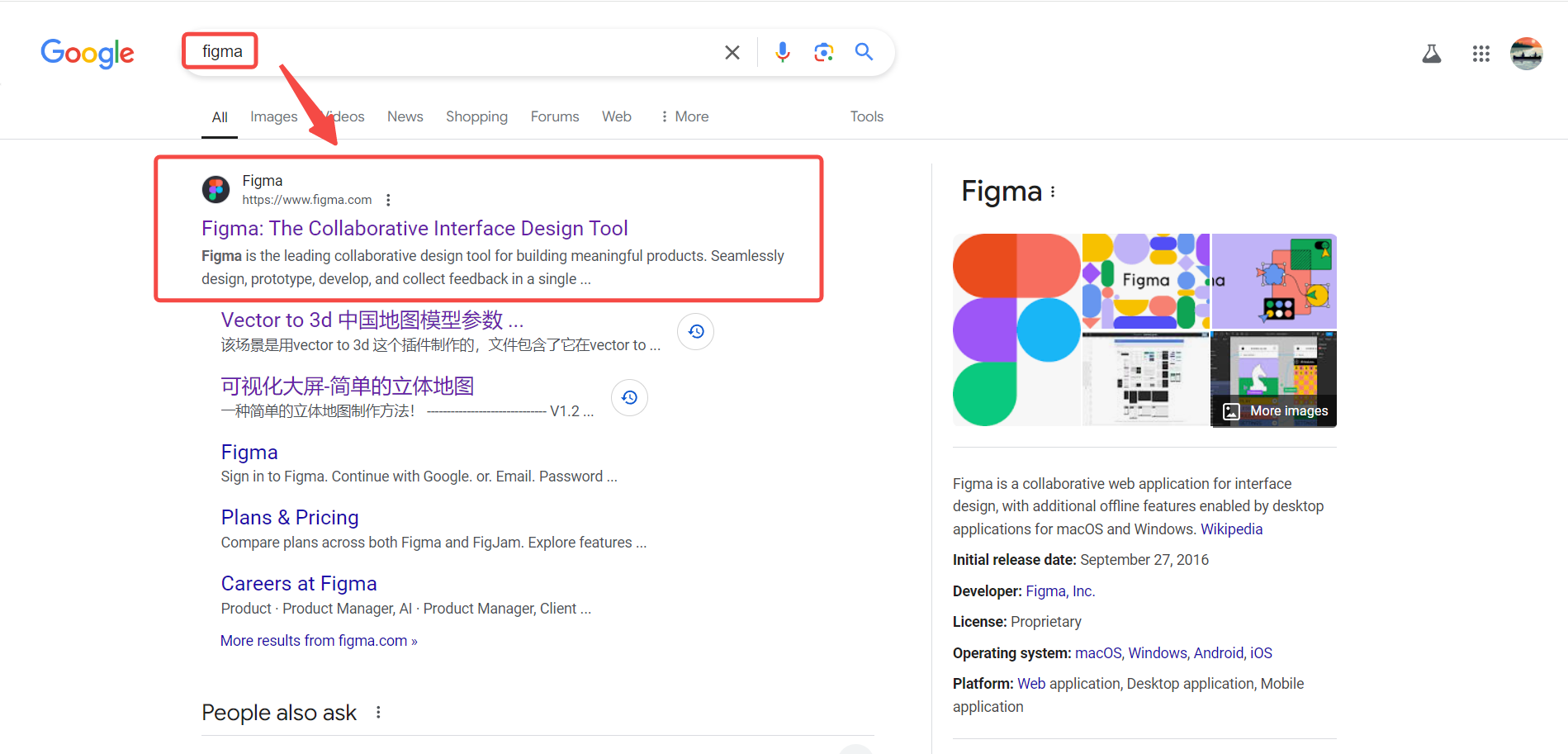The image size is (1568, 754).
Task: Open the large Figma logo image
Action: click(x=1016, y=330)
